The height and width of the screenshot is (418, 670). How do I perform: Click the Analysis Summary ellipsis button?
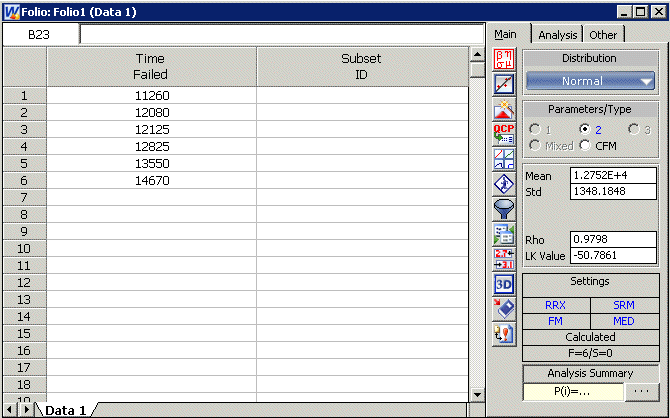[641, 390]
